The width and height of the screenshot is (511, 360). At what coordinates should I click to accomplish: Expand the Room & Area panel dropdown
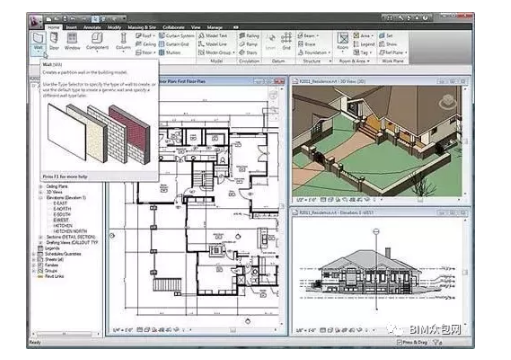pos(368,61)
